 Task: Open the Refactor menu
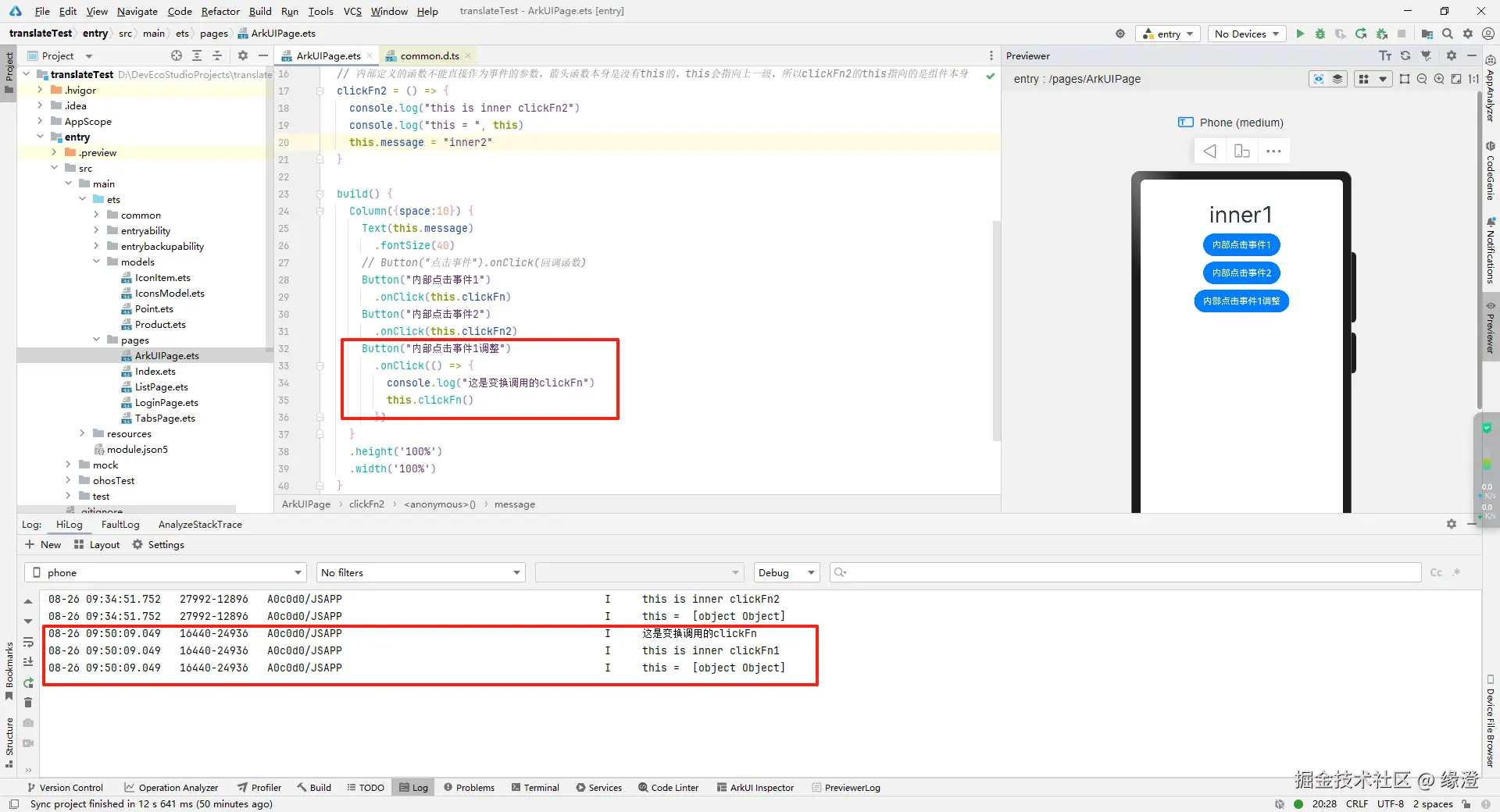[x=220, y=11]
